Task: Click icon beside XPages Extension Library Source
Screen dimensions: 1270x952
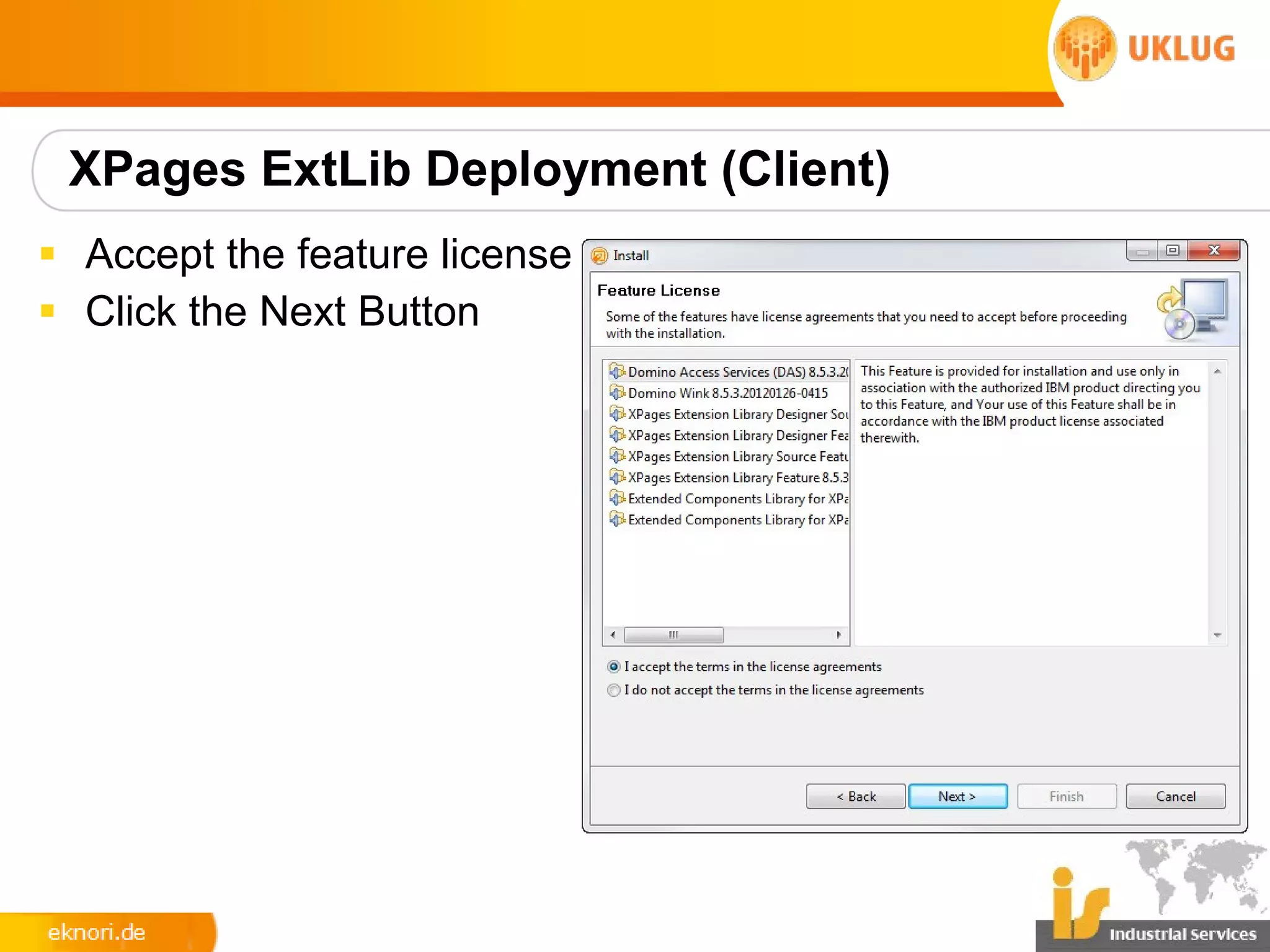Action: coord(617,456)
